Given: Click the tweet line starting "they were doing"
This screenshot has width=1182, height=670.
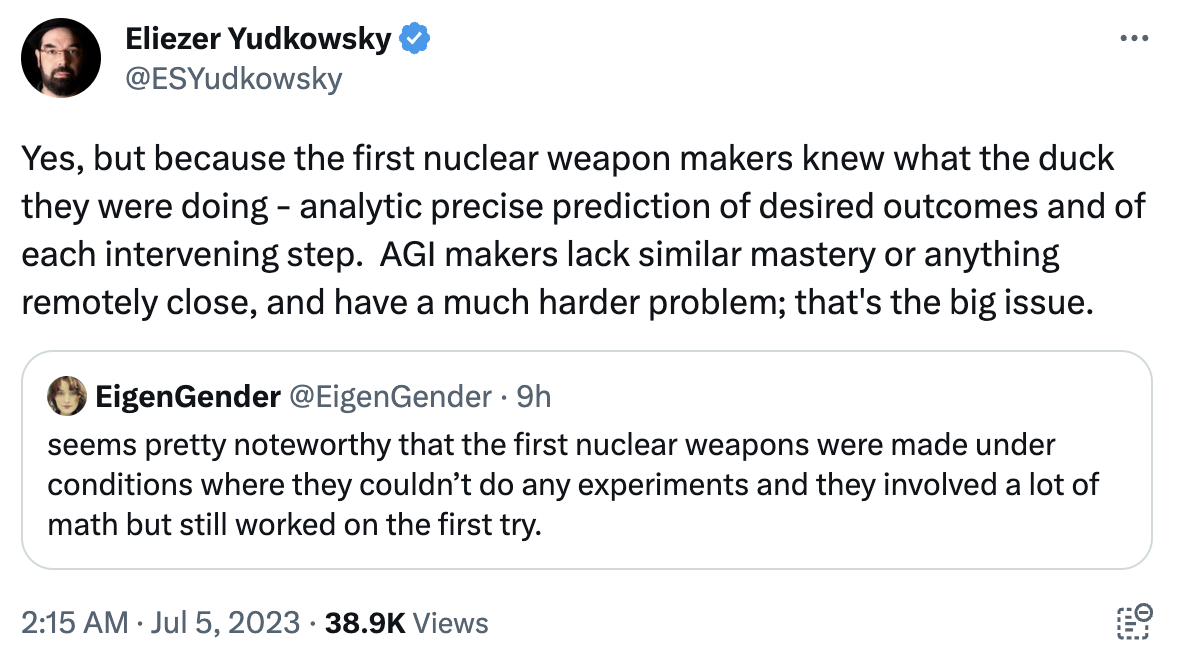Looking at the screenshot, I should (583, 207).
